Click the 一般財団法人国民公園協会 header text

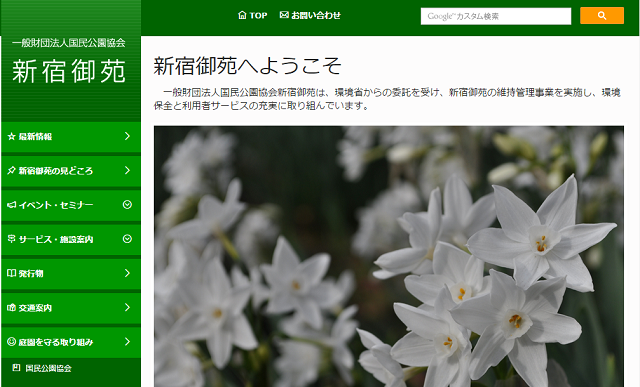[69, 42]
